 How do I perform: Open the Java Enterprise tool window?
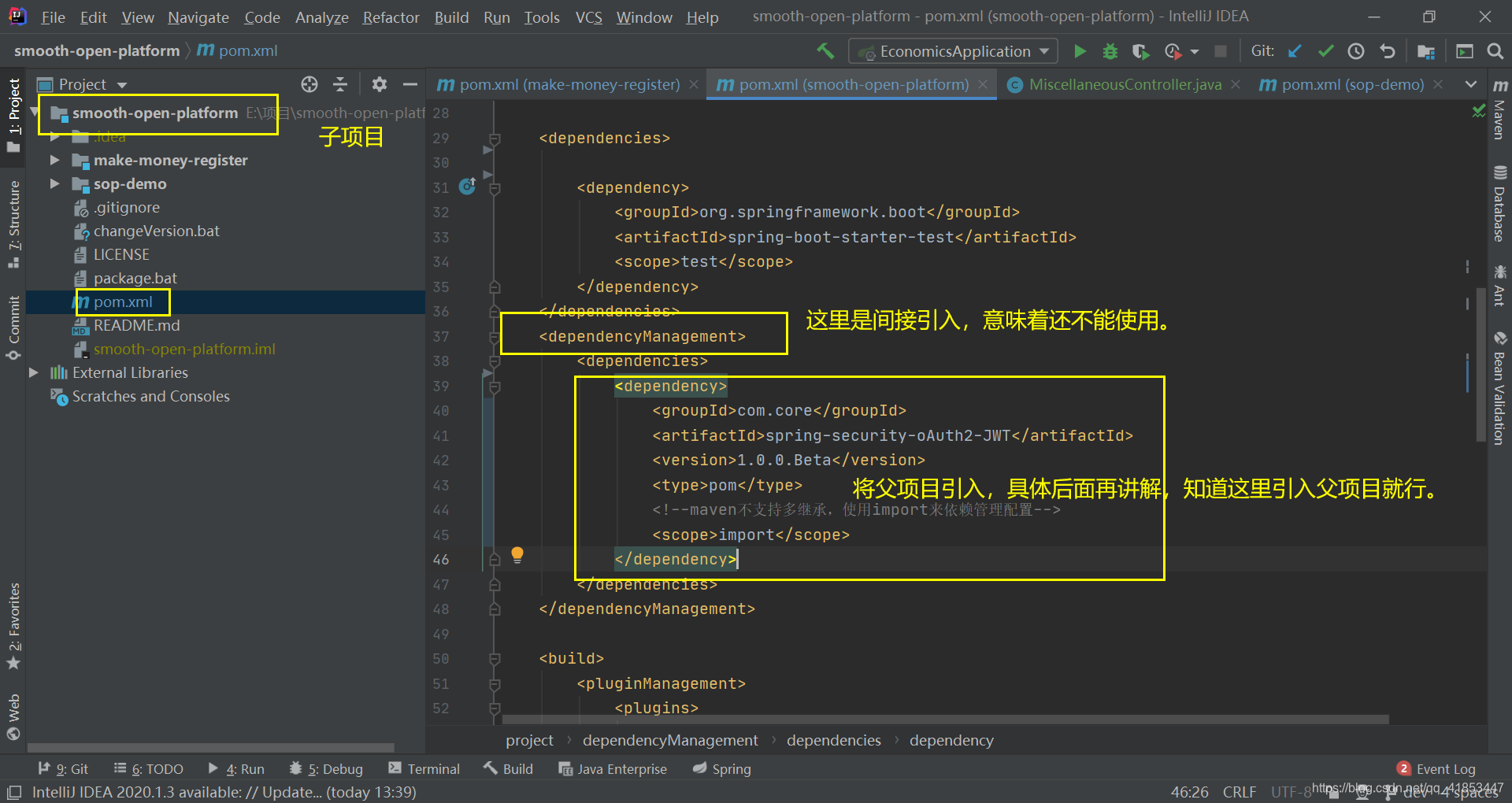click(x=612, y=769)
